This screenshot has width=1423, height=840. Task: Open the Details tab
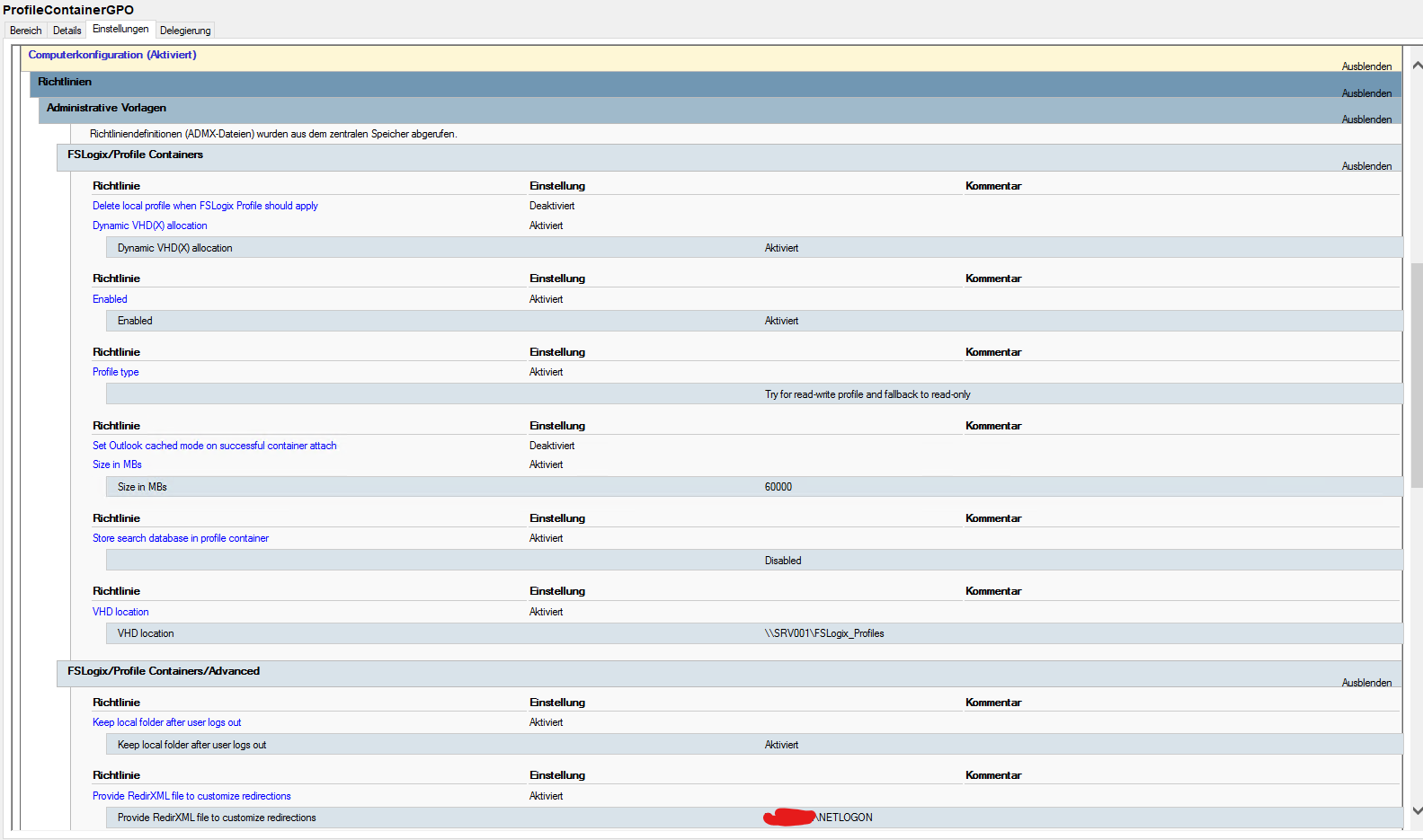67,31
